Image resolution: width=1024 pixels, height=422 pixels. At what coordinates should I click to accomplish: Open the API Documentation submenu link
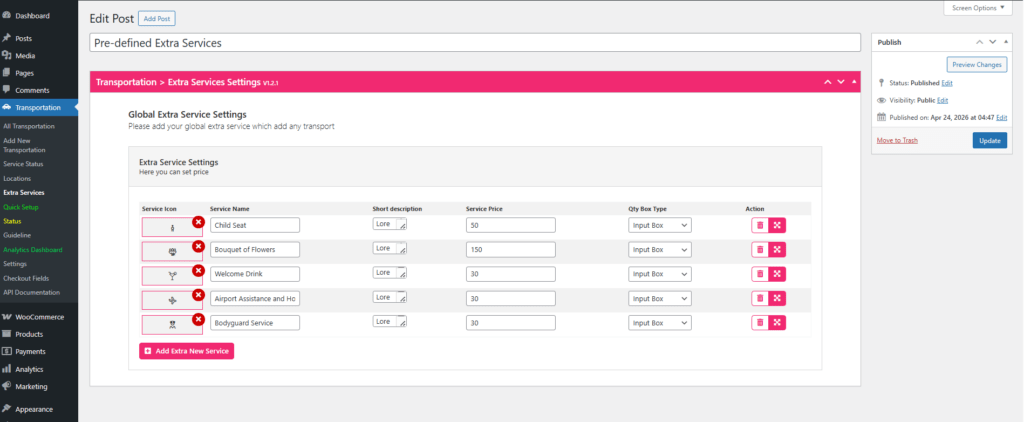point(31,293)
